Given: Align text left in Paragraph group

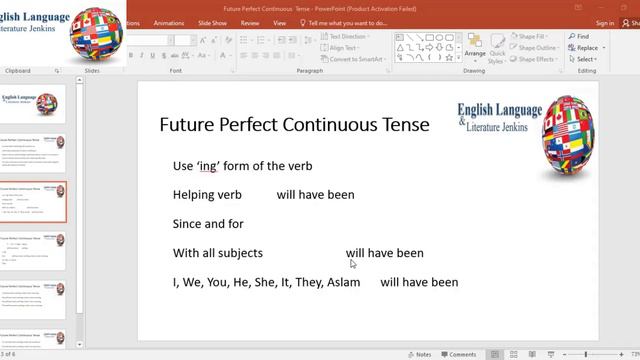Looking at the screenshot, I should (x=244, y=56).
